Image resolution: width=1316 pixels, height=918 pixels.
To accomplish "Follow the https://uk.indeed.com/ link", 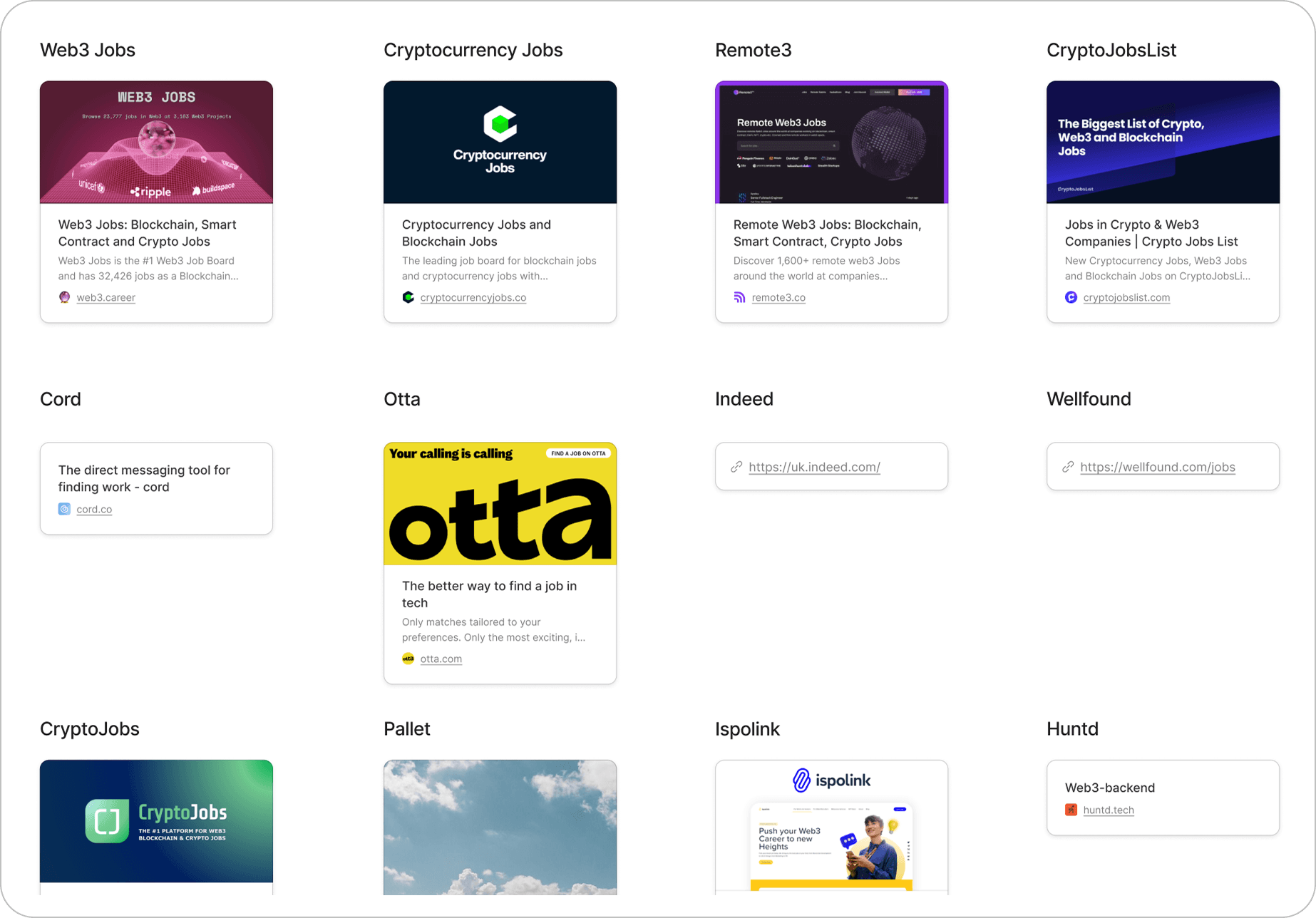I will pyautogui.click(x=814, y=467).
